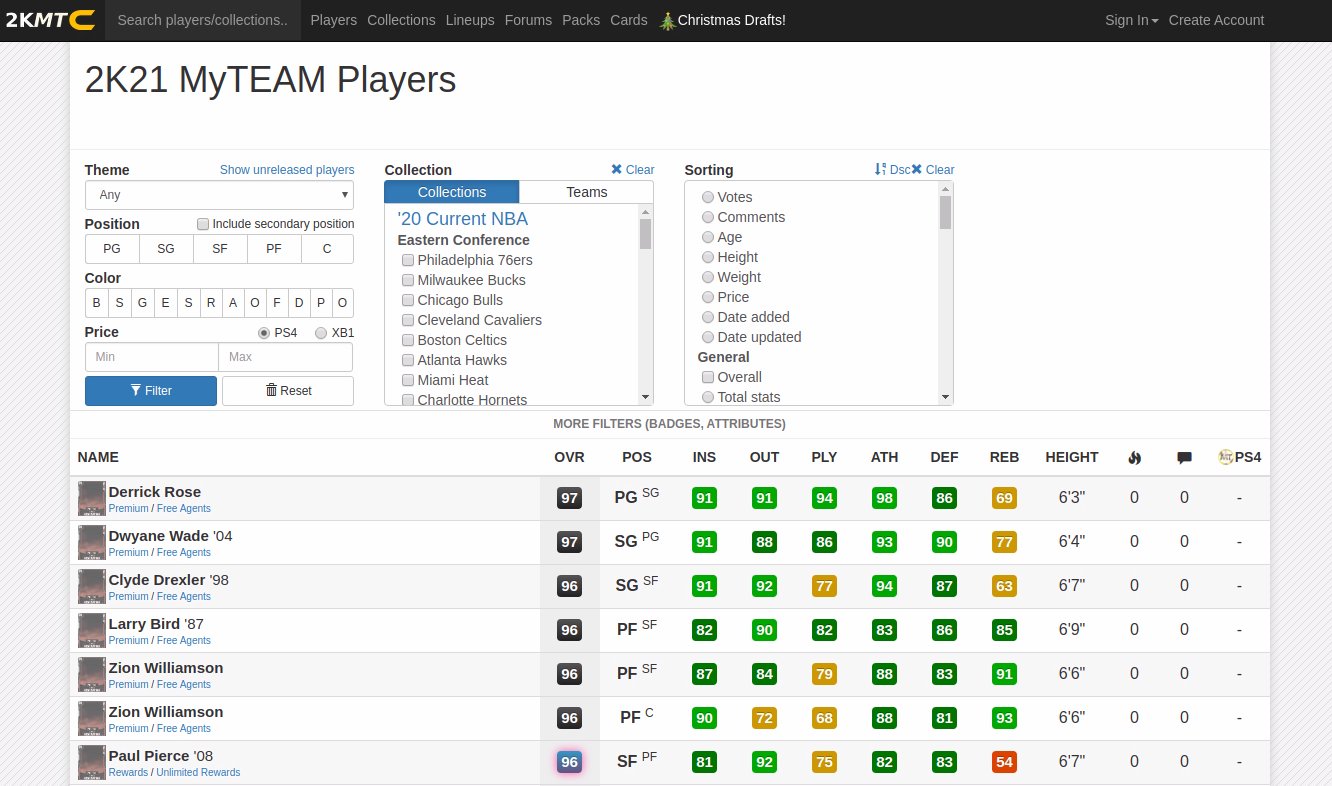Expand More Filters badges attributes section
Screen dimensions: 1332x786
point(669,424)
